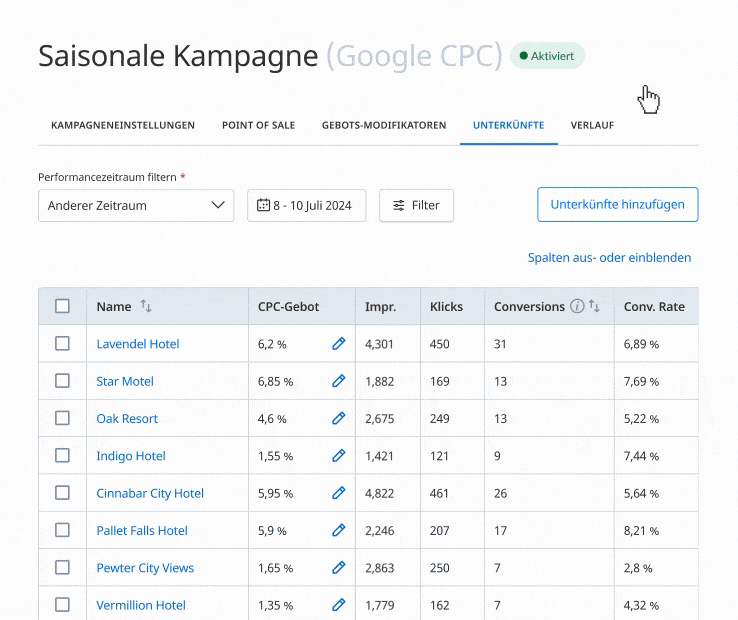
Task: Open date range picker 8 - 10 Juli 2024
Action: [x=306, y=205]
